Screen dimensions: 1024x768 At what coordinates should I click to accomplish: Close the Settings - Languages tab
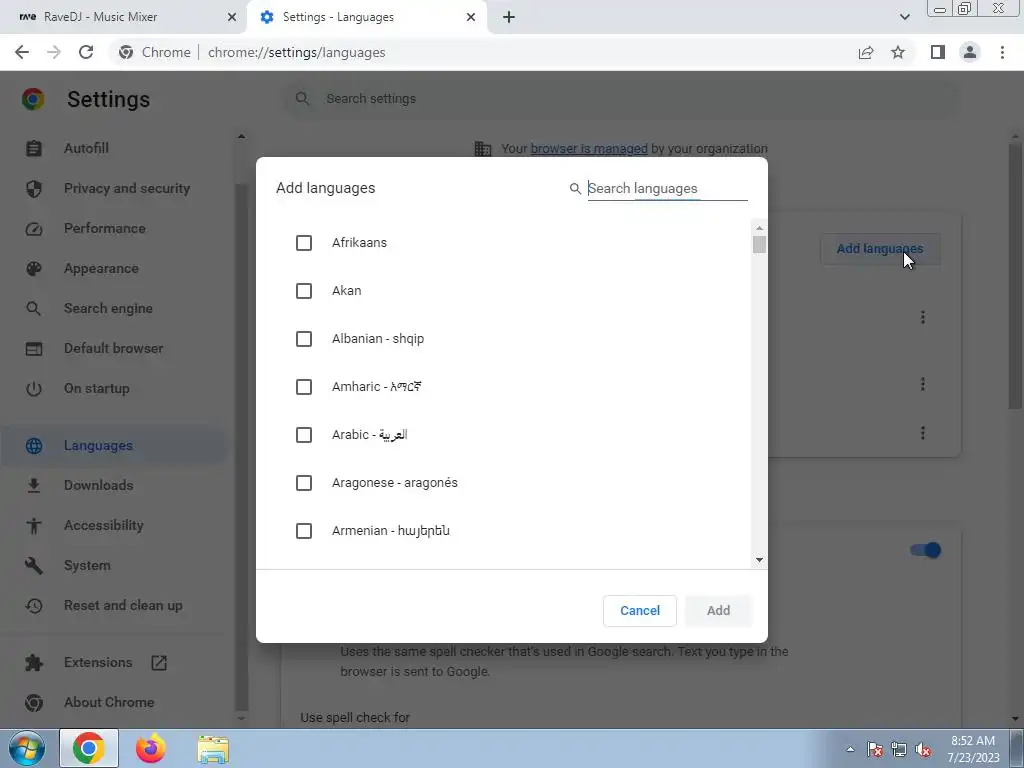pos(471,17)
